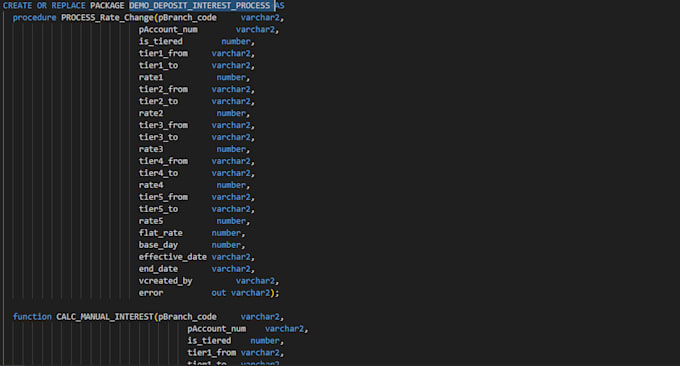Click the procedure keyword

[x=34, y=18]
